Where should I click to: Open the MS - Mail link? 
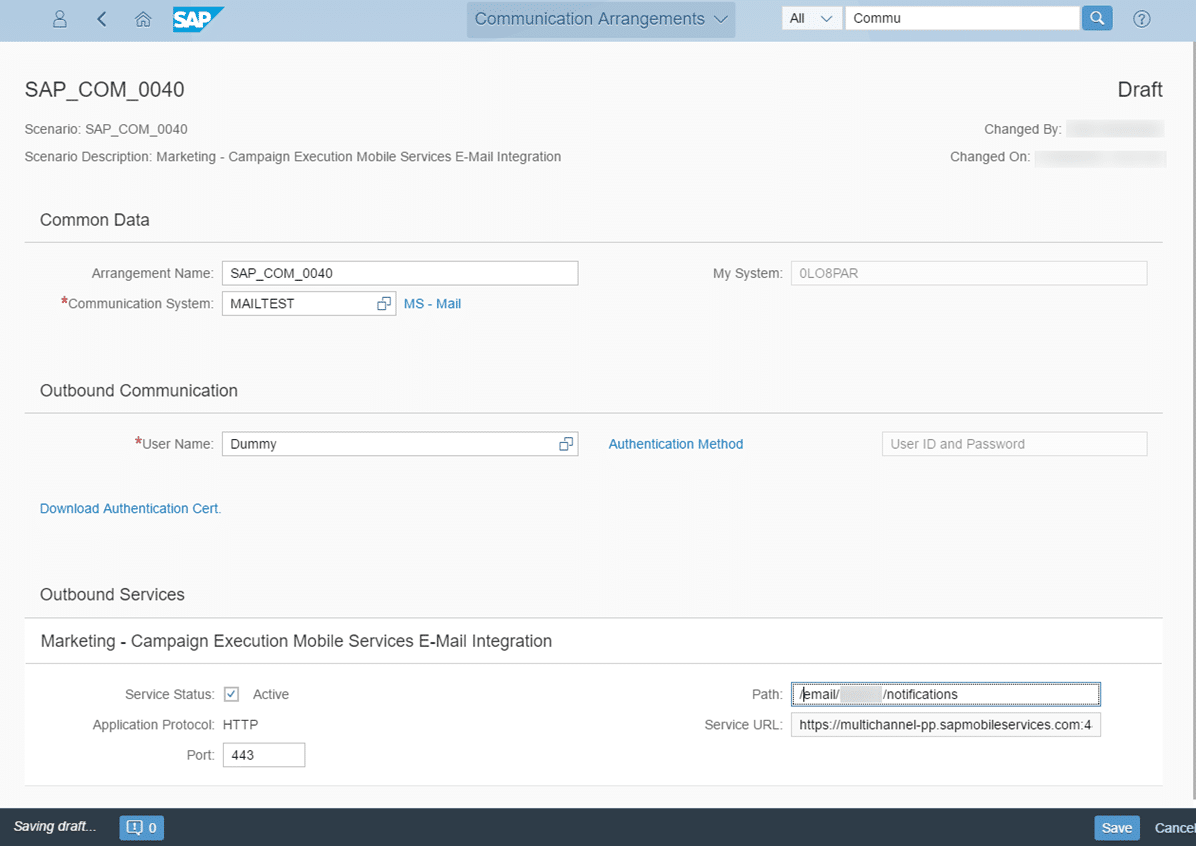pos(432,304)
